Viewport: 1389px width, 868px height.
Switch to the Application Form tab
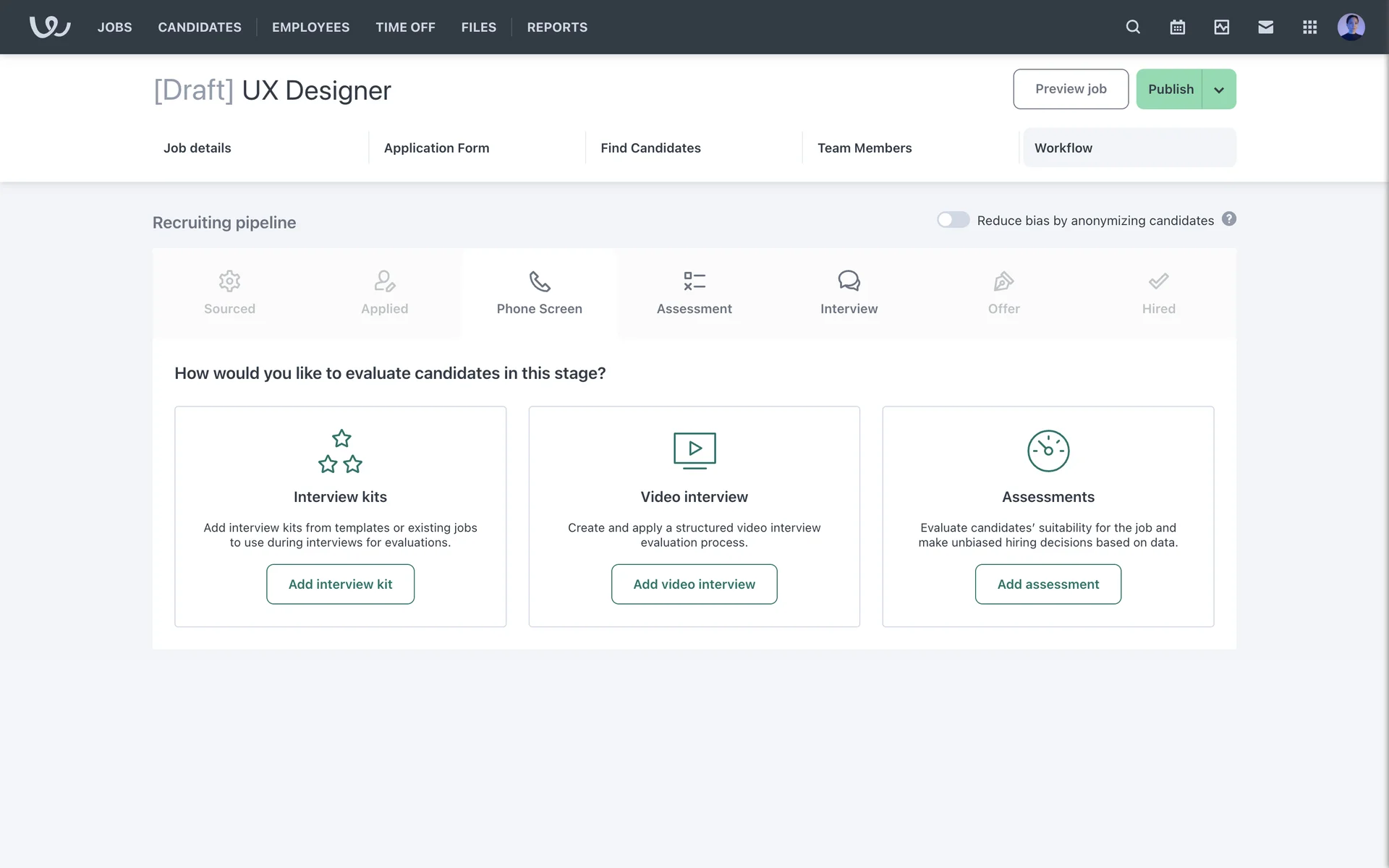coord(436,148)
